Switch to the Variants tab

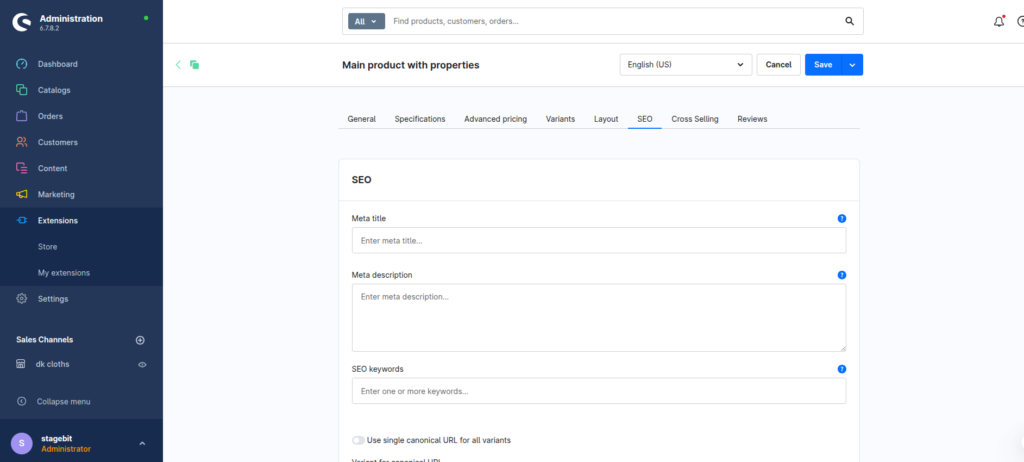coord(560,119)
